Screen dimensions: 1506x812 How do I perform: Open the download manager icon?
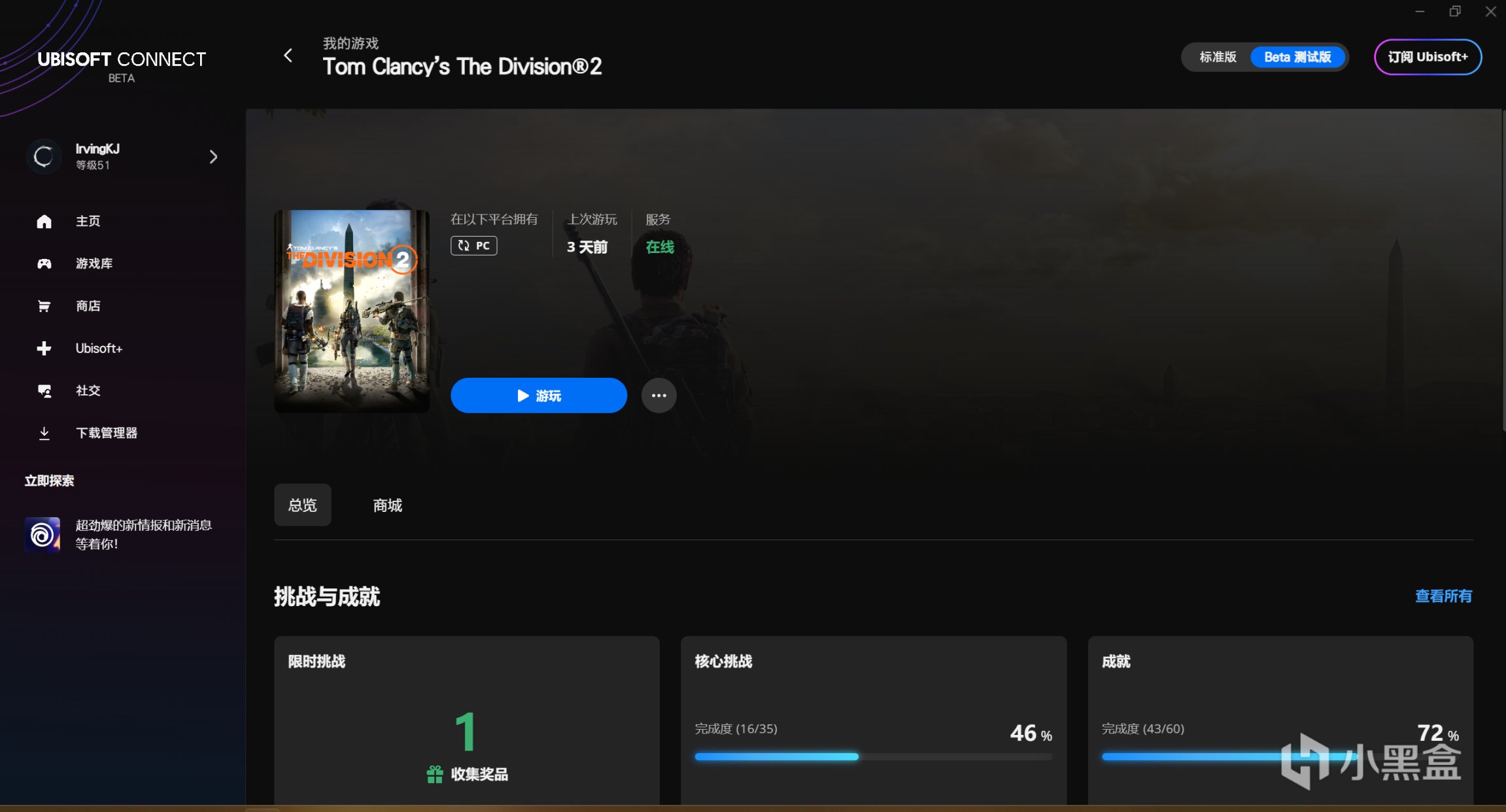click(44, 433)
